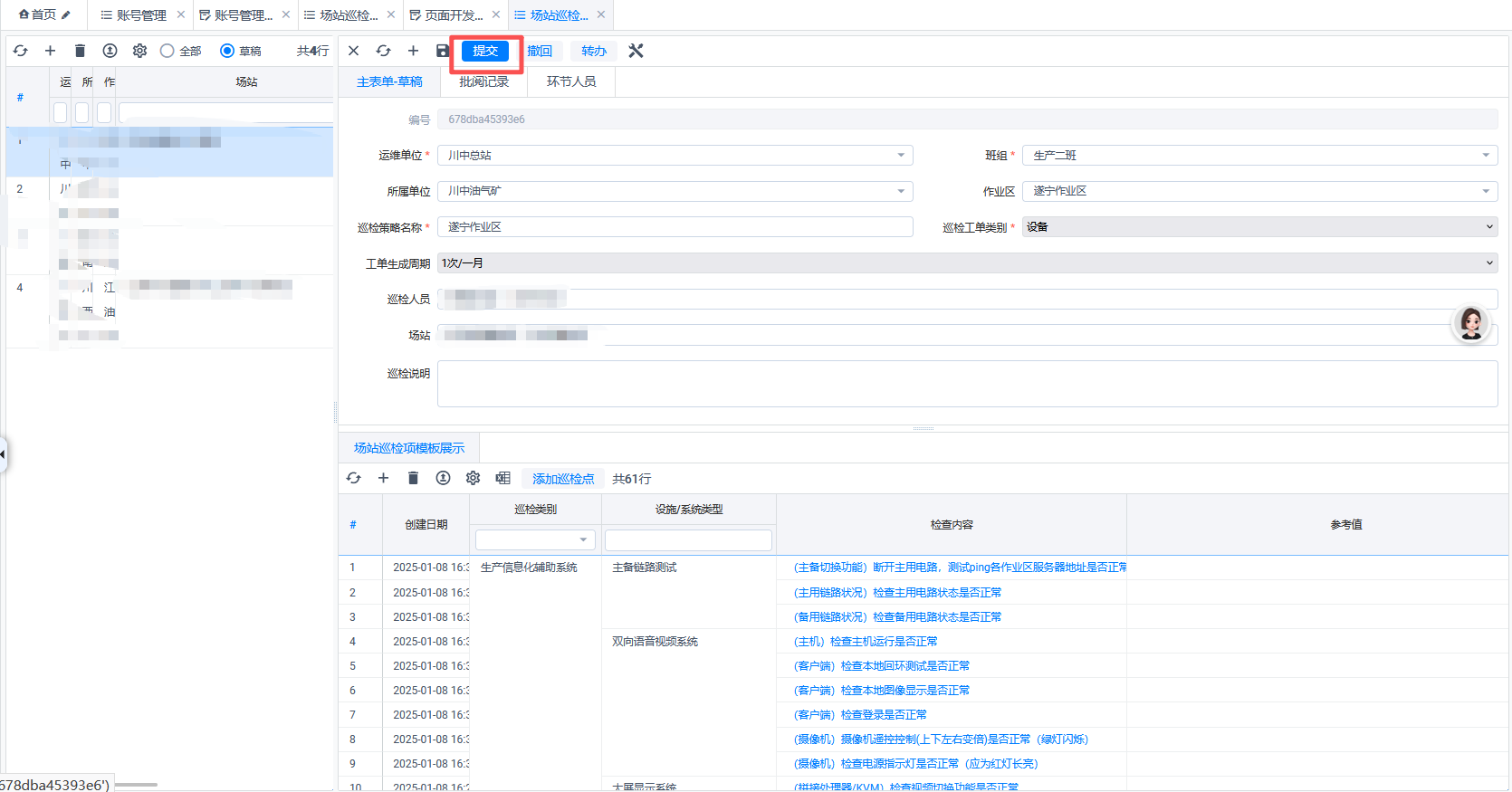Click the save disk icon beside 提交
1512x792 pixels.
(x=442, y=51)
